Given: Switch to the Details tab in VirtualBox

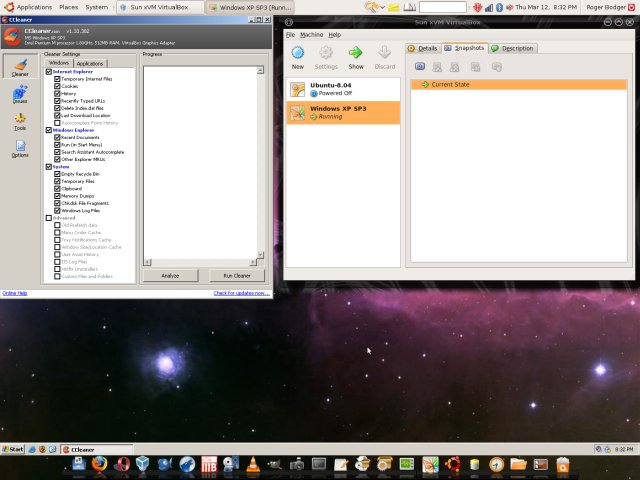Looking at the screenshot, I should pyautogui.click(x=423, y=48).
